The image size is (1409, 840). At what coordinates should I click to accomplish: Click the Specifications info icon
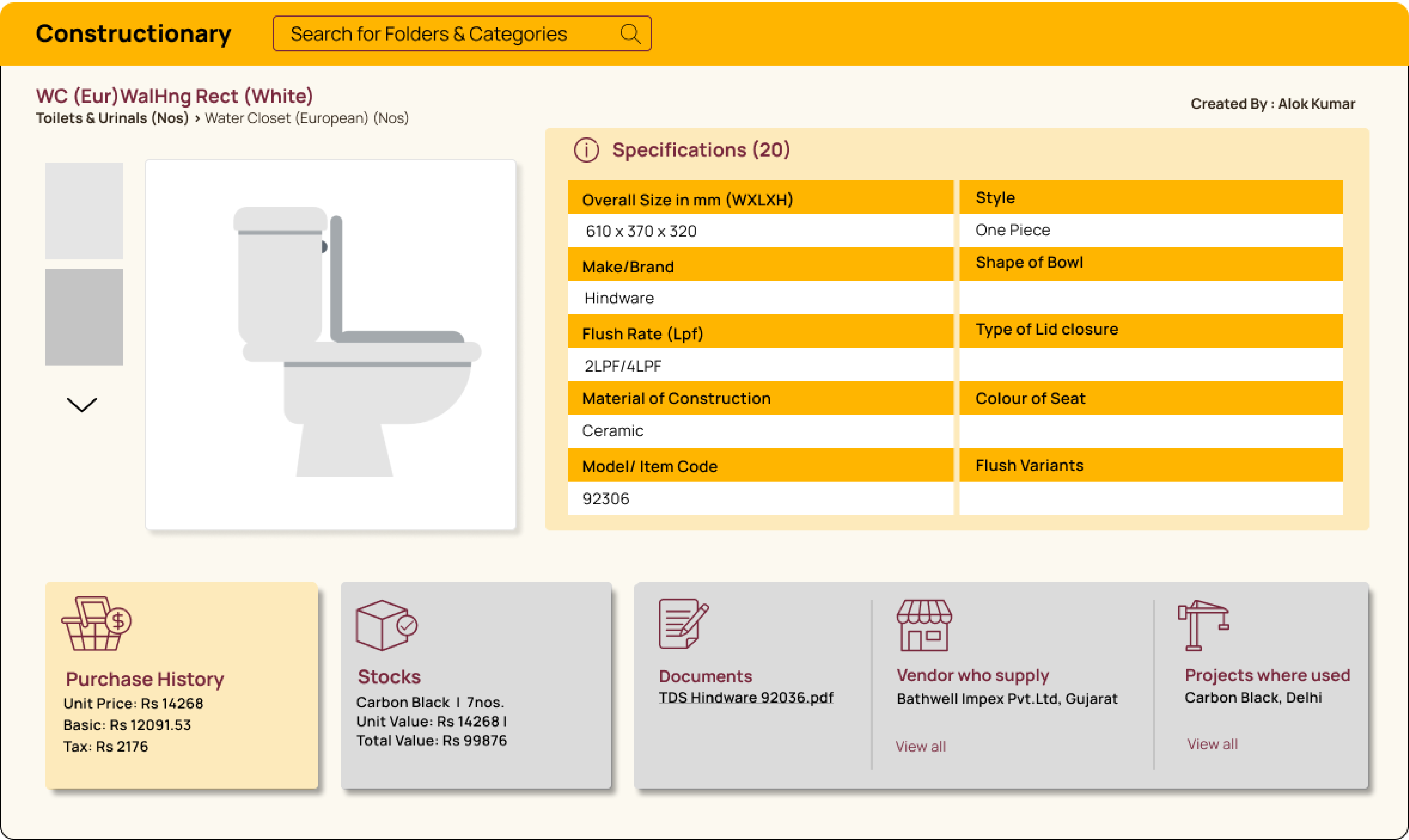587,150
